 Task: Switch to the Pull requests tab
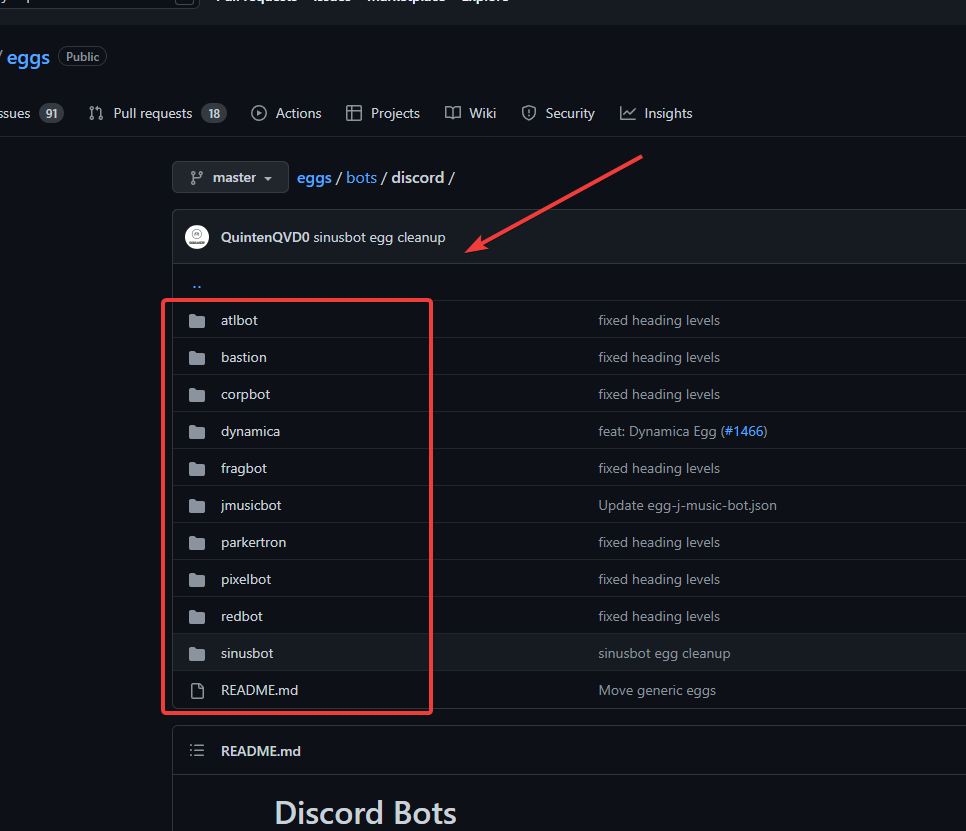click(x=152, y=114)
